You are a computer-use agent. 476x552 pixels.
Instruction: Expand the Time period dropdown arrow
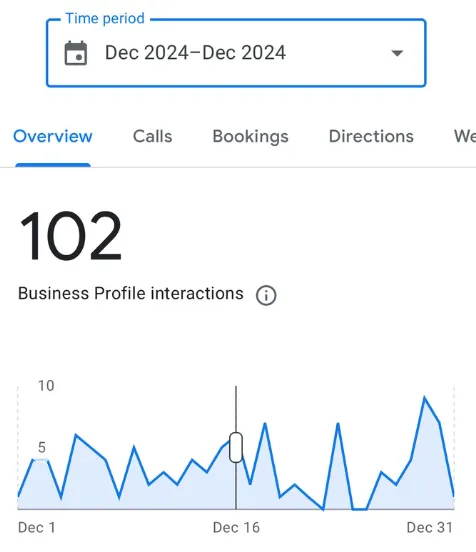(397, 53)
